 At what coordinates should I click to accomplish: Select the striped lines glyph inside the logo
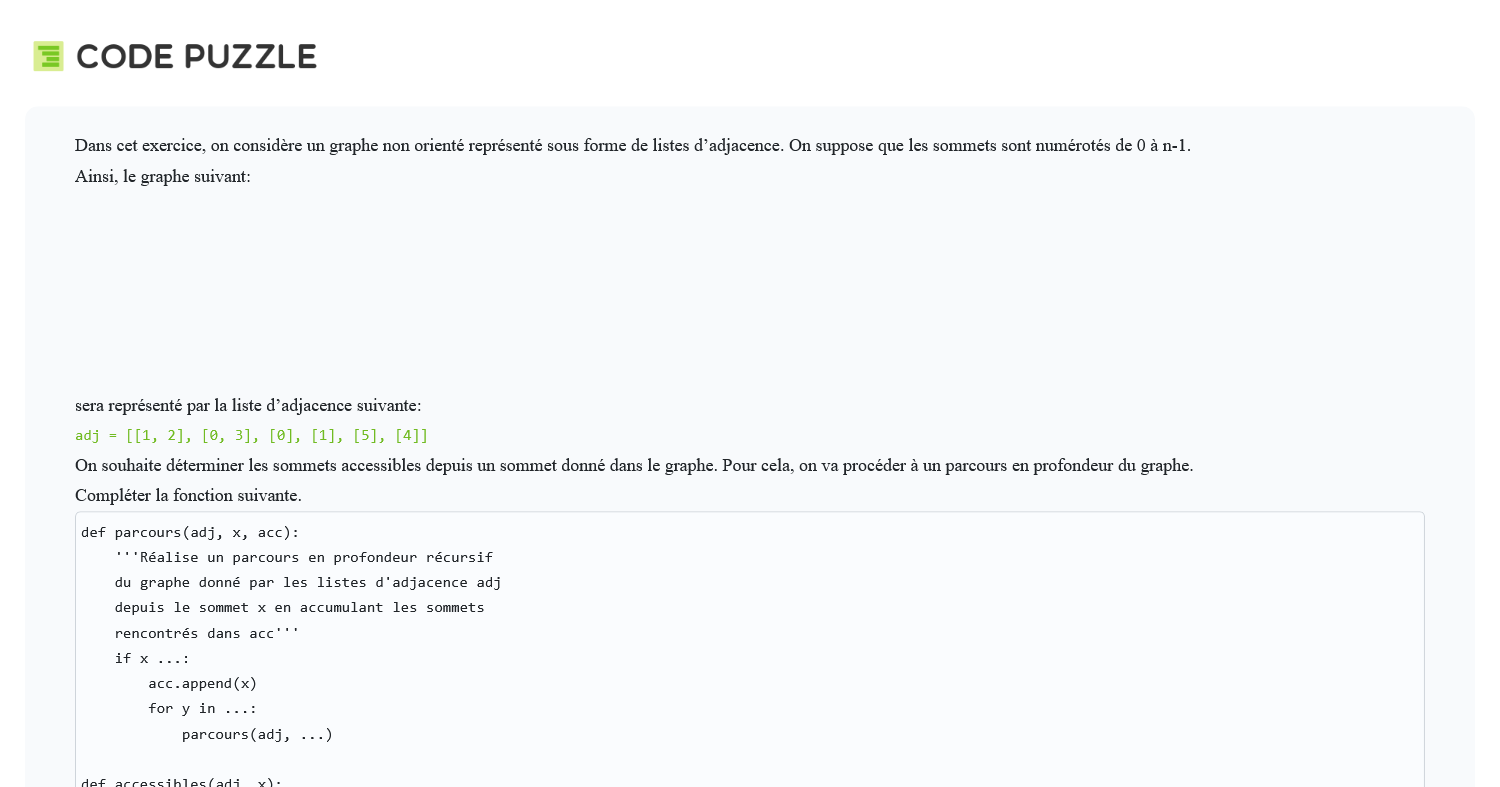click(48, 56)
